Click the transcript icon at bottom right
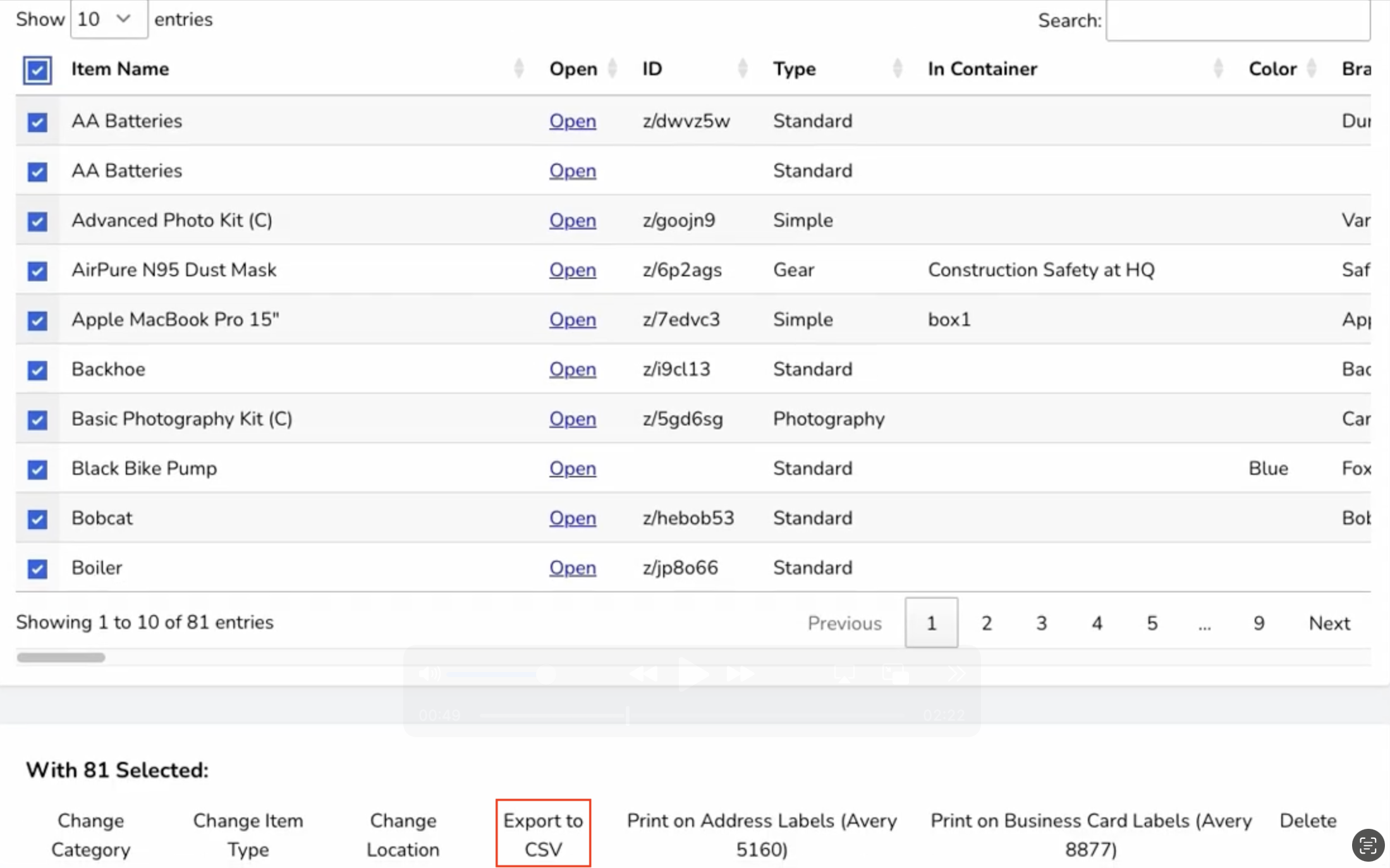Image resolution: width=1390 pixels, height=868 pixels. point(1367,845)
